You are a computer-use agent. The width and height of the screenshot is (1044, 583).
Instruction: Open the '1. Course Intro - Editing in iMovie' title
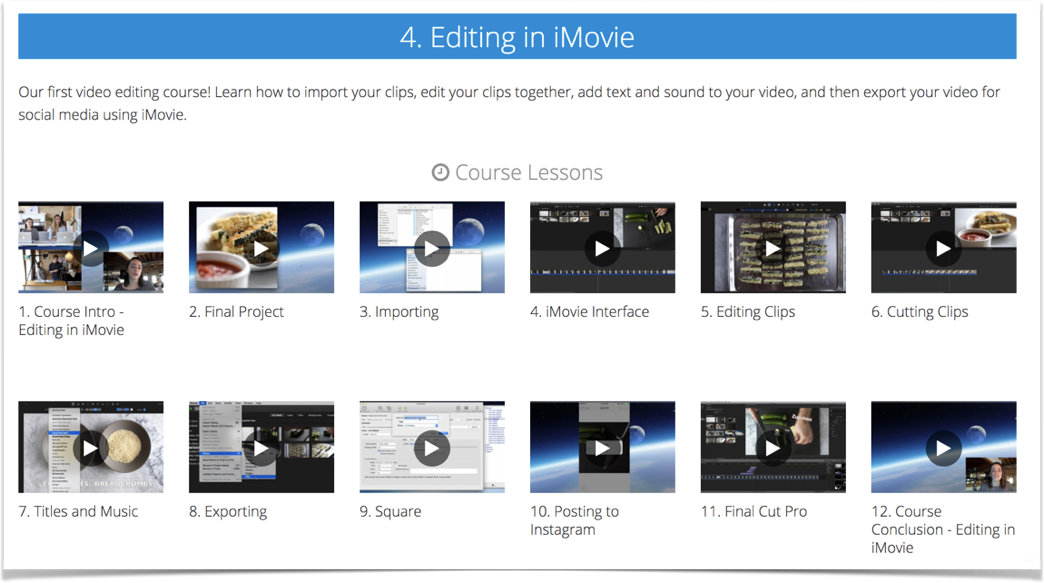[71, 321]
